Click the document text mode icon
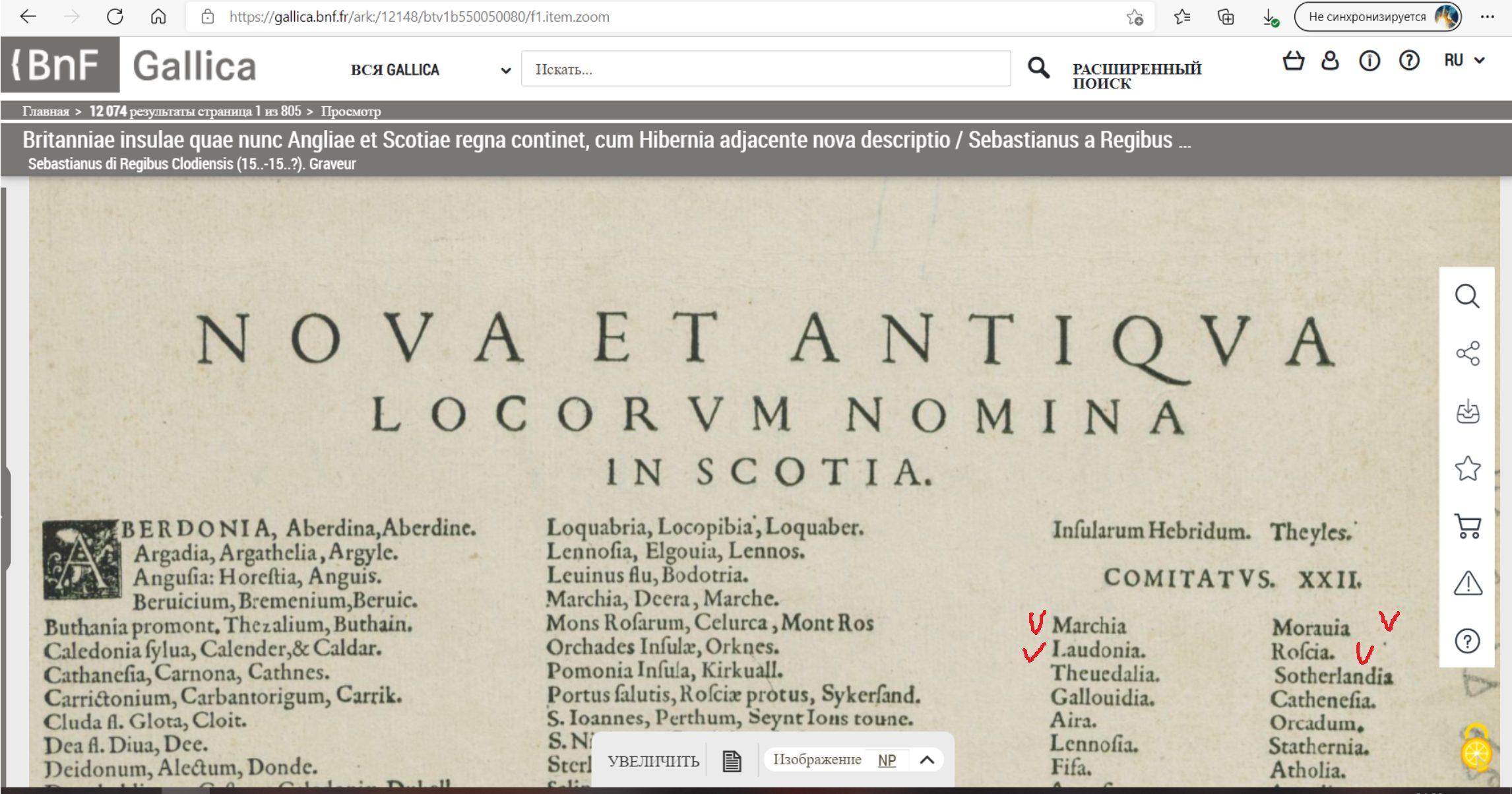Screen dimensions: 1512x794 coord(732,761)
